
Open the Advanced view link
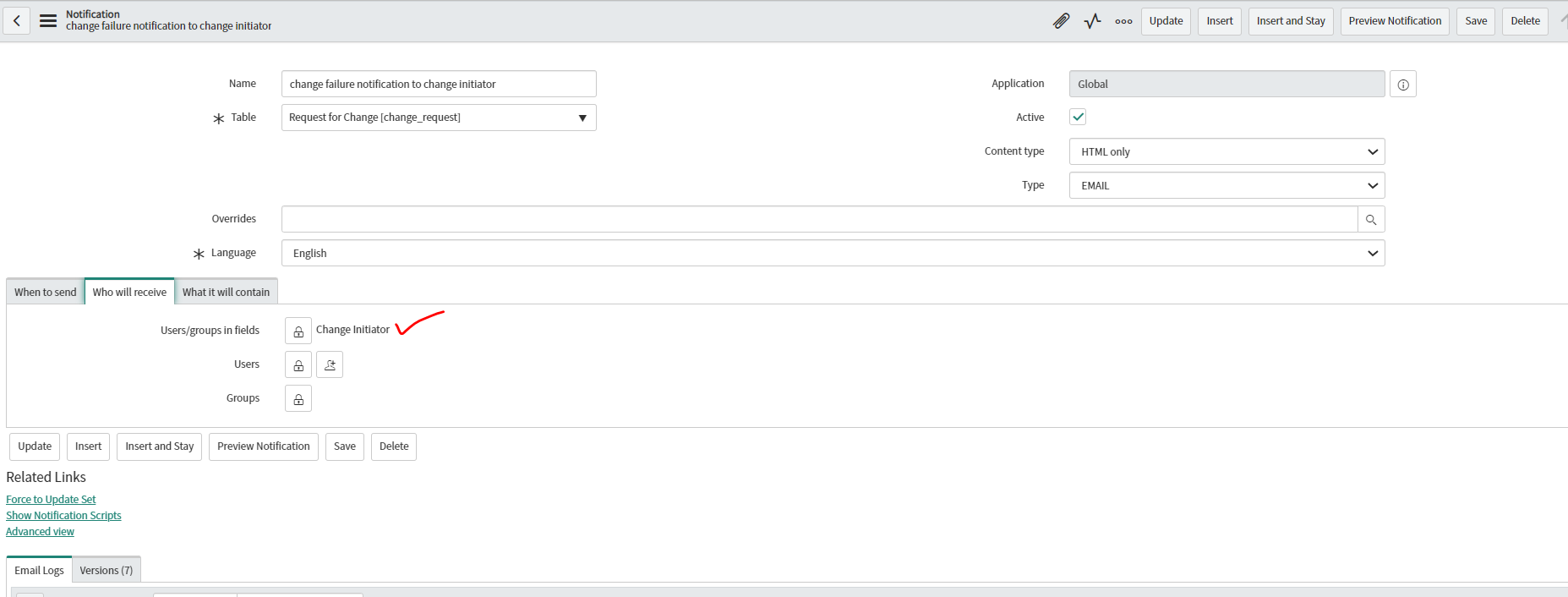[40, 532]
